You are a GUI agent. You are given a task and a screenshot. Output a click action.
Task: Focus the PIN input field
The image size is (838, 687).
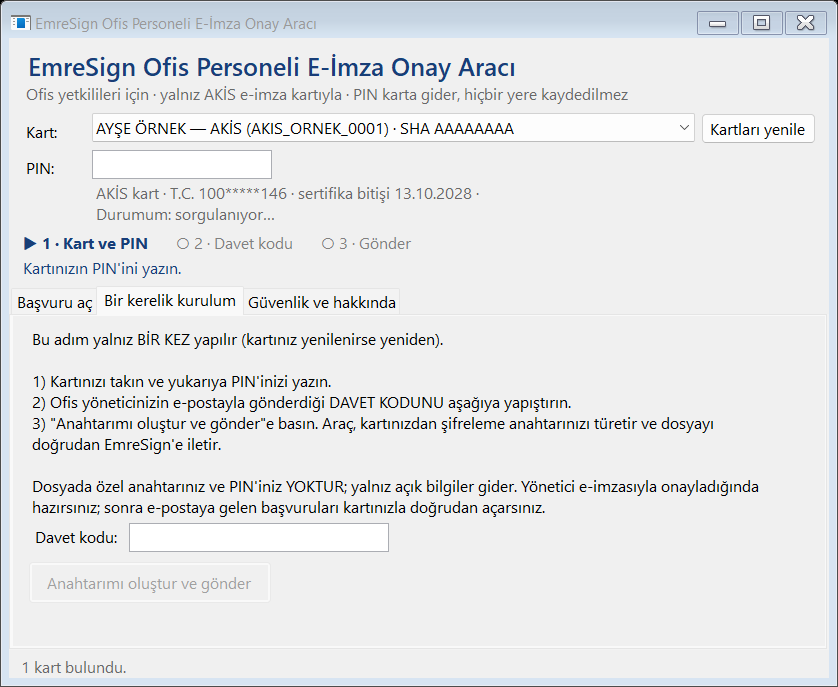pyautogui.click(x=182, y=165)
